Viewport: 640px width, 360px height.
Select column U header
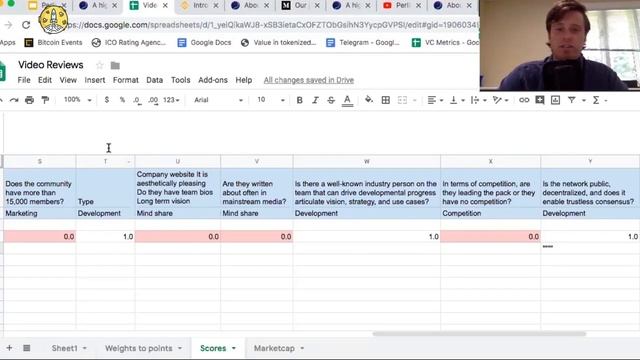click(x=178, y=162)
